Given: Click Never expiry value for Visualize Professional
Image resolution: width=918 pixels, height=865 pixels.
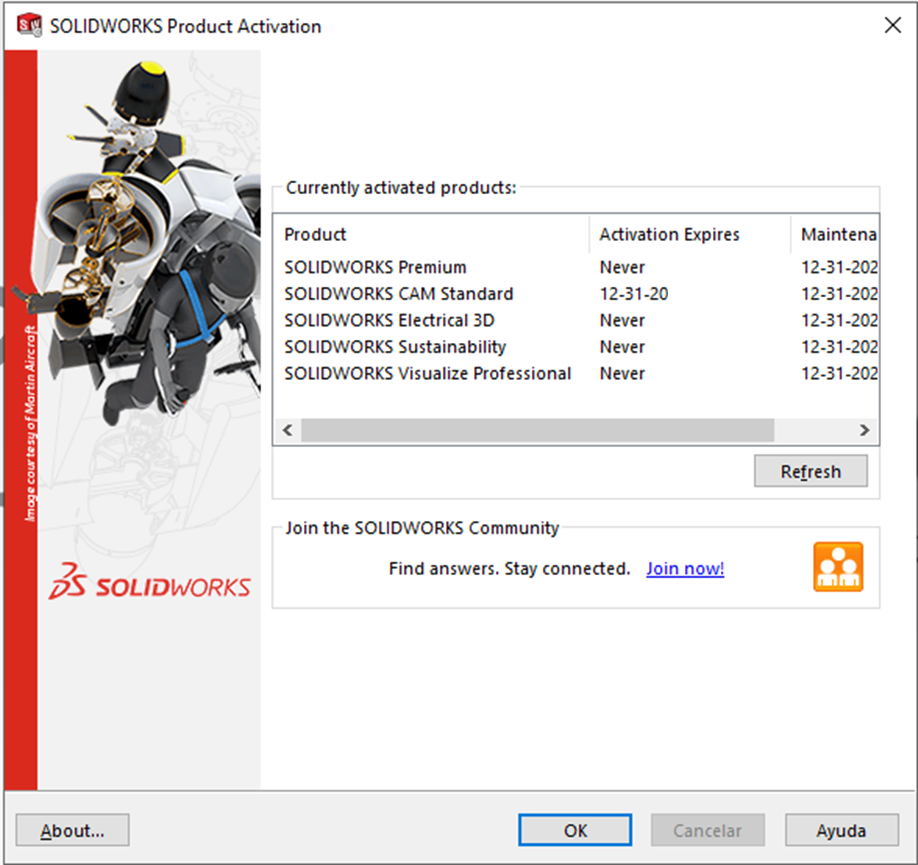Looking at the screenshot, I should pos(622,373).
